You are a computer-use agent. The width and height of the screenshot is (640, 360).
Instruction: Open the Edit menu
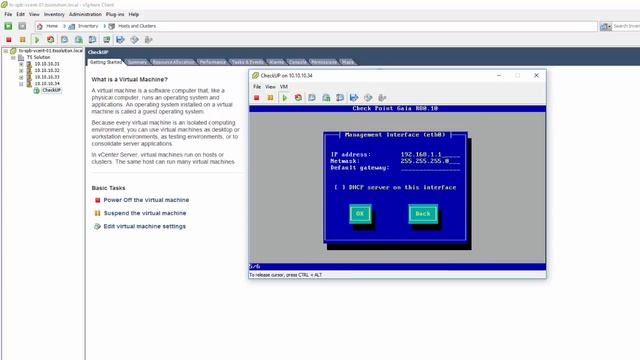pyautogui.click(x=21, y=14)
